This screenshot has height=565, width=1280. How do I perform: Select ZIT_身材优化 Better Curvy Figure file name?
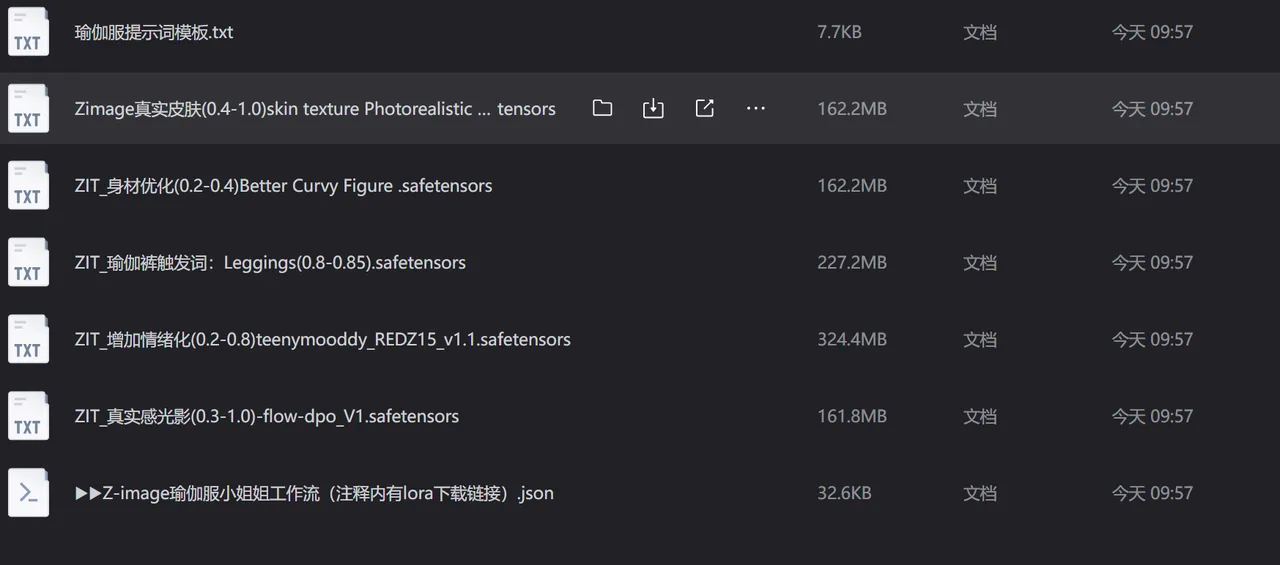pyautogui.click(x=283, y=186)
